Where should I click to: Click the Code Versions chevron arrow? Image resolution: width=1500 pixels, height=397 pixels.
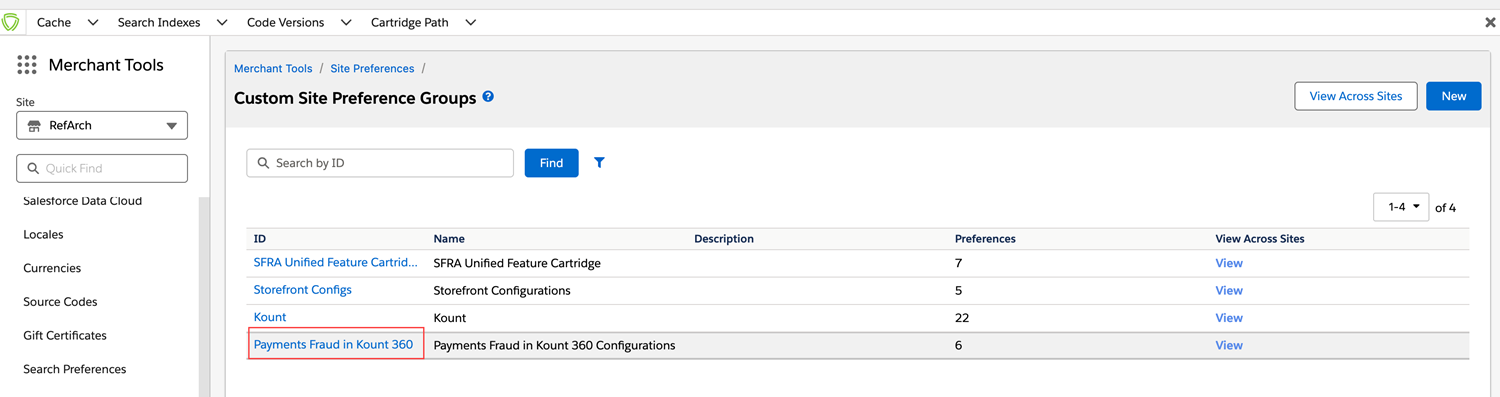click(346, 22)
